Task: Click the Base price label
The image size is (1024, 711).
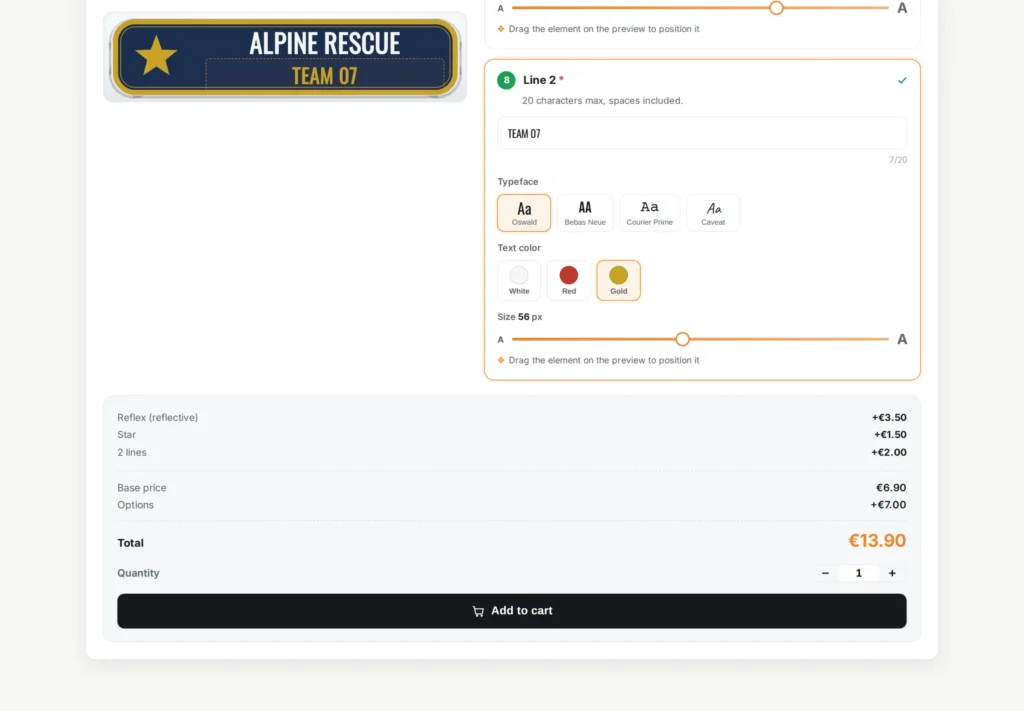Action: coord(142,488)
